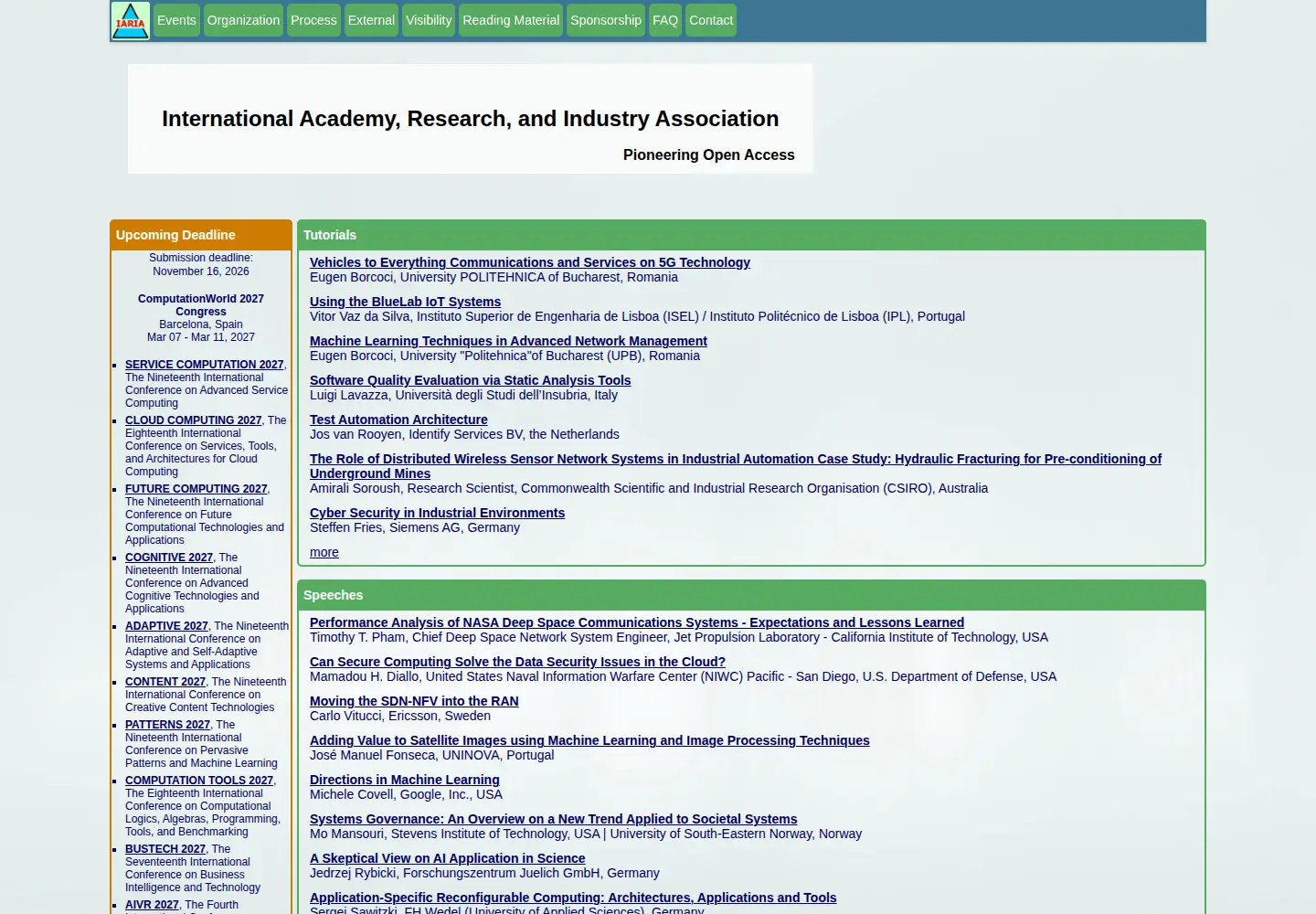Open Using the BlueLab IoT Systems tutorial
This screenshot has width=1316, height=914.
405,302
